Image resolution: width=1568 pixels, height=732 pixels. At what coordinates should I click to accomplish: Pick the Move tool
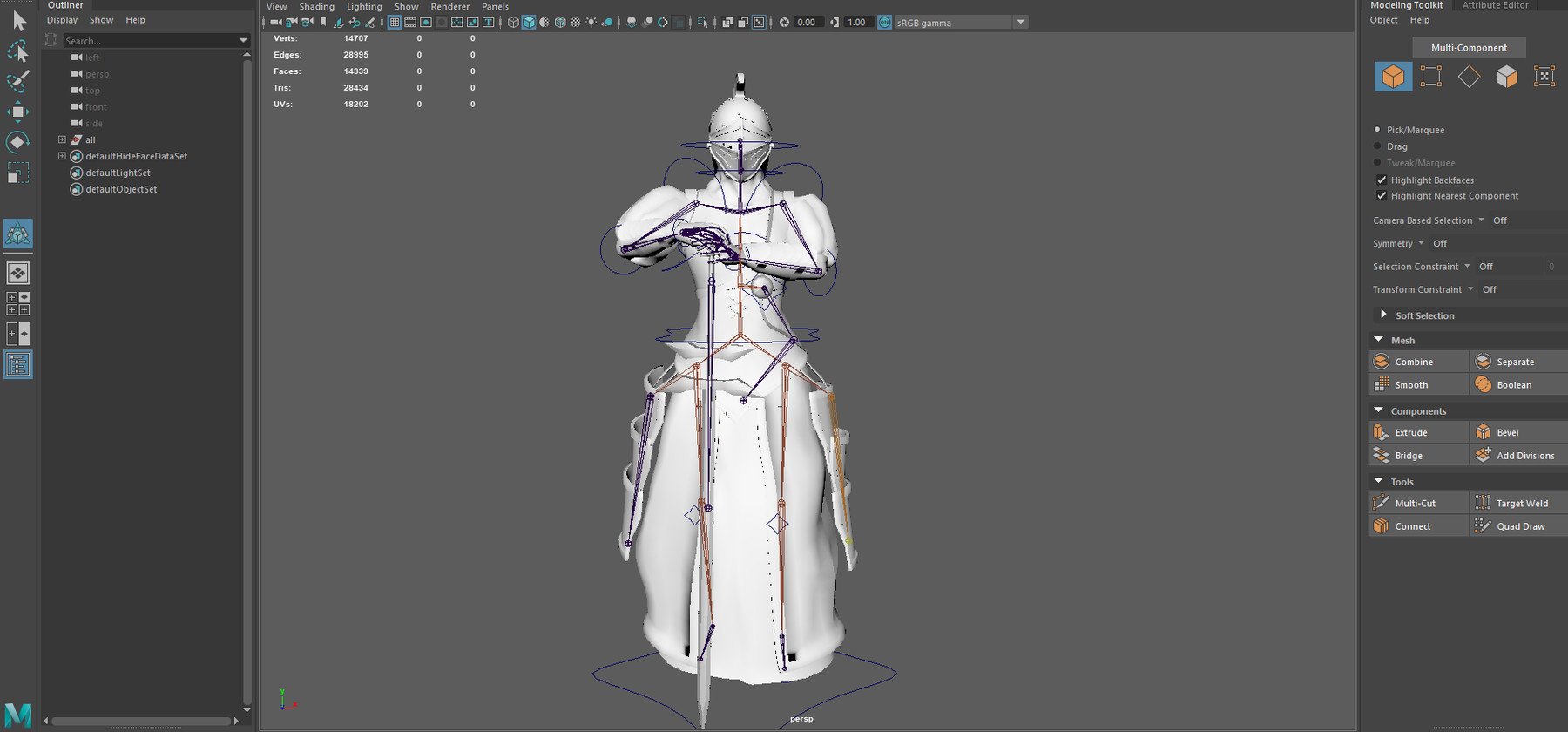(x=18, y=112)
